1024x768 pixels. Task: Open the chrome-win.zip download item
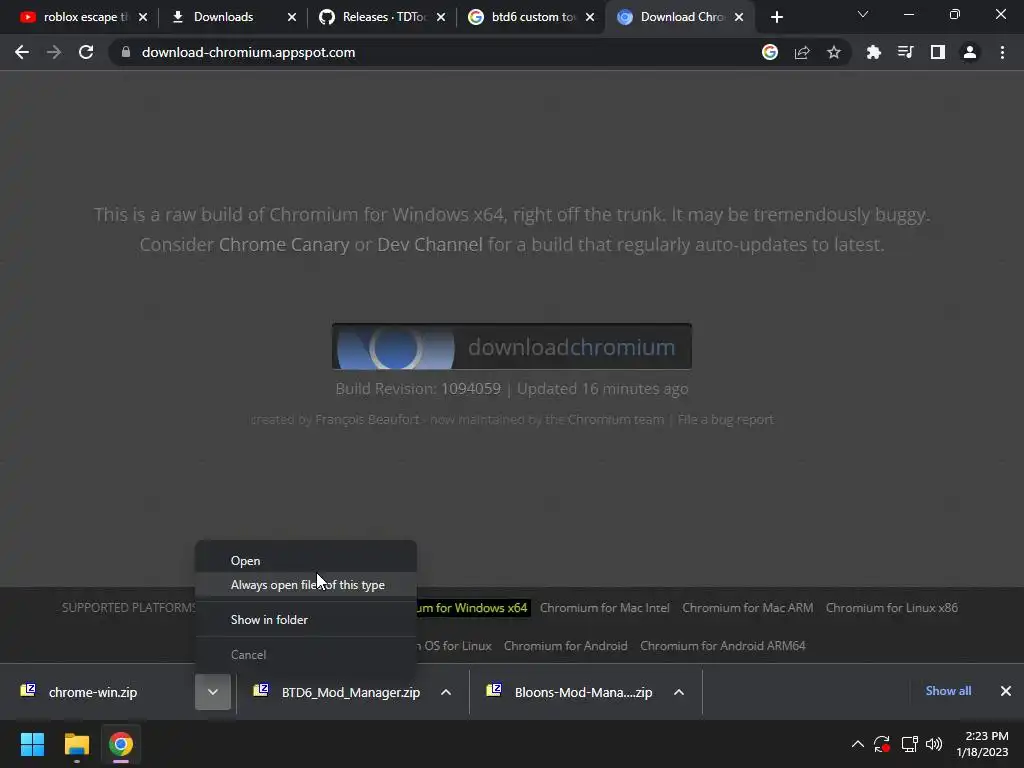click(x=93, y=692)
